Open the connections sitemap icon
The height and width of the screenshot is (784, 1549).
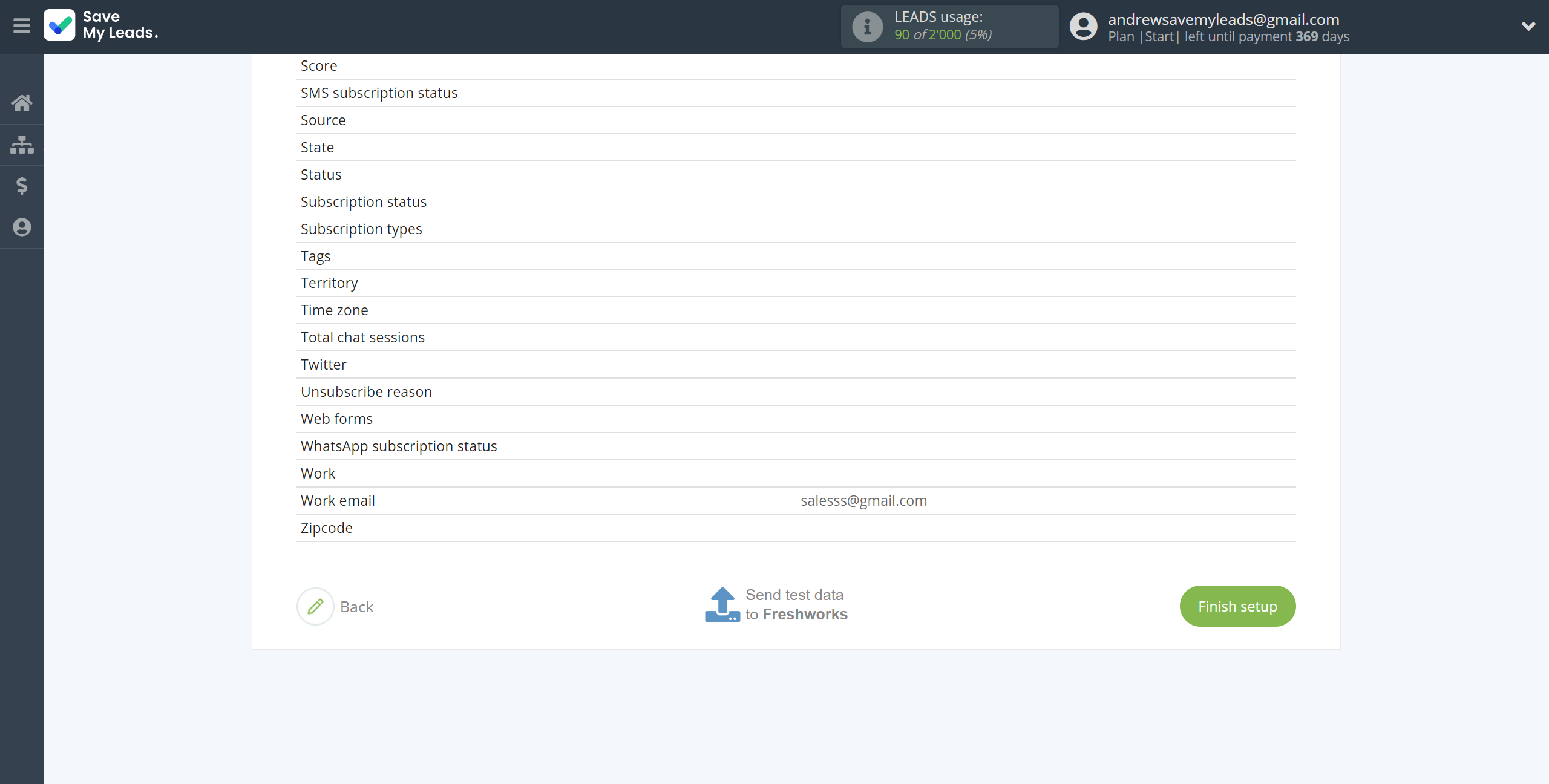coord(22,145)
